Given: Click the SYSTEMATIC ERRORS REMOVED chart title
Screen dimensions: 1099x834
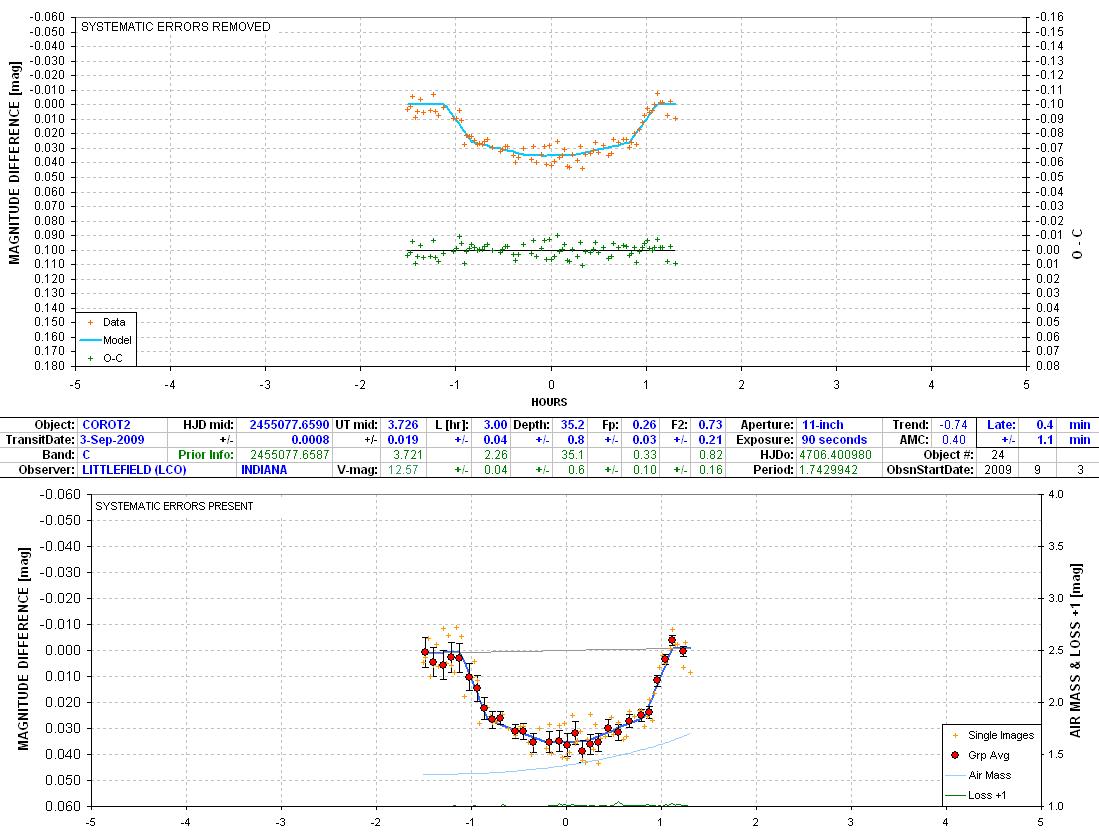Looking at the screenshot, I should pyautogui.click(x=176, y=27).
